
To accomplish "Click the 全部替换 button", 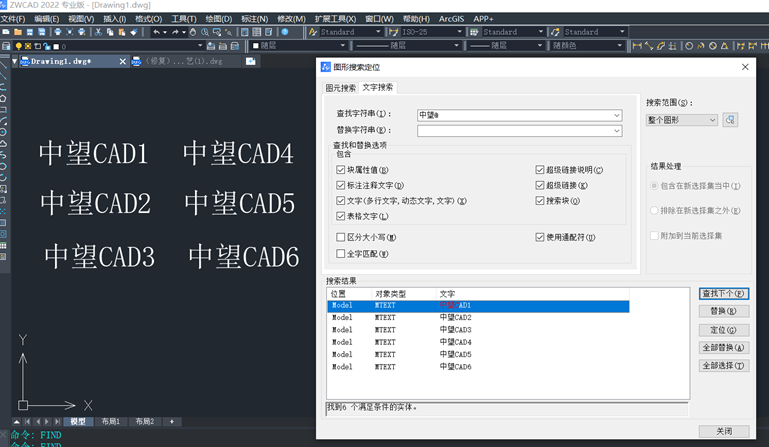I will coord(723,347).
